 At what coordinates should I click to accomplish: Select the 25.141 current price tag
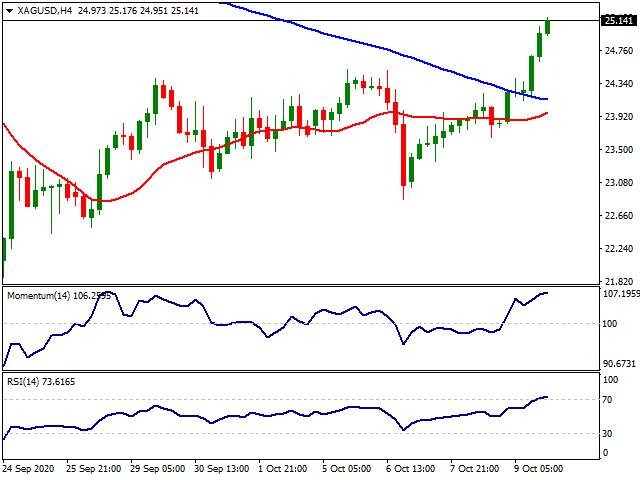[619, 20]
